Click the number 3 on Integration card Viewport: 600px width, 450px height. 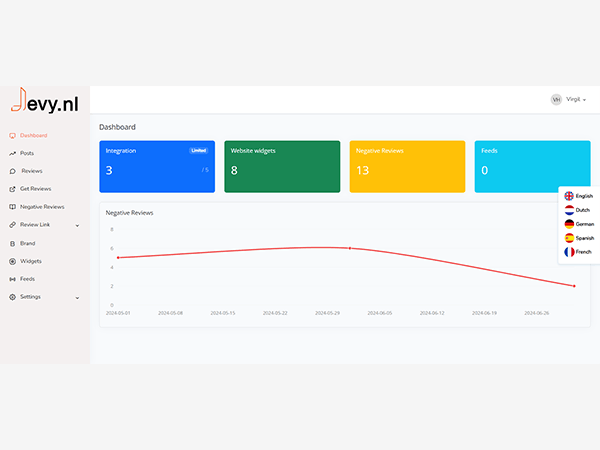(109, 170)
